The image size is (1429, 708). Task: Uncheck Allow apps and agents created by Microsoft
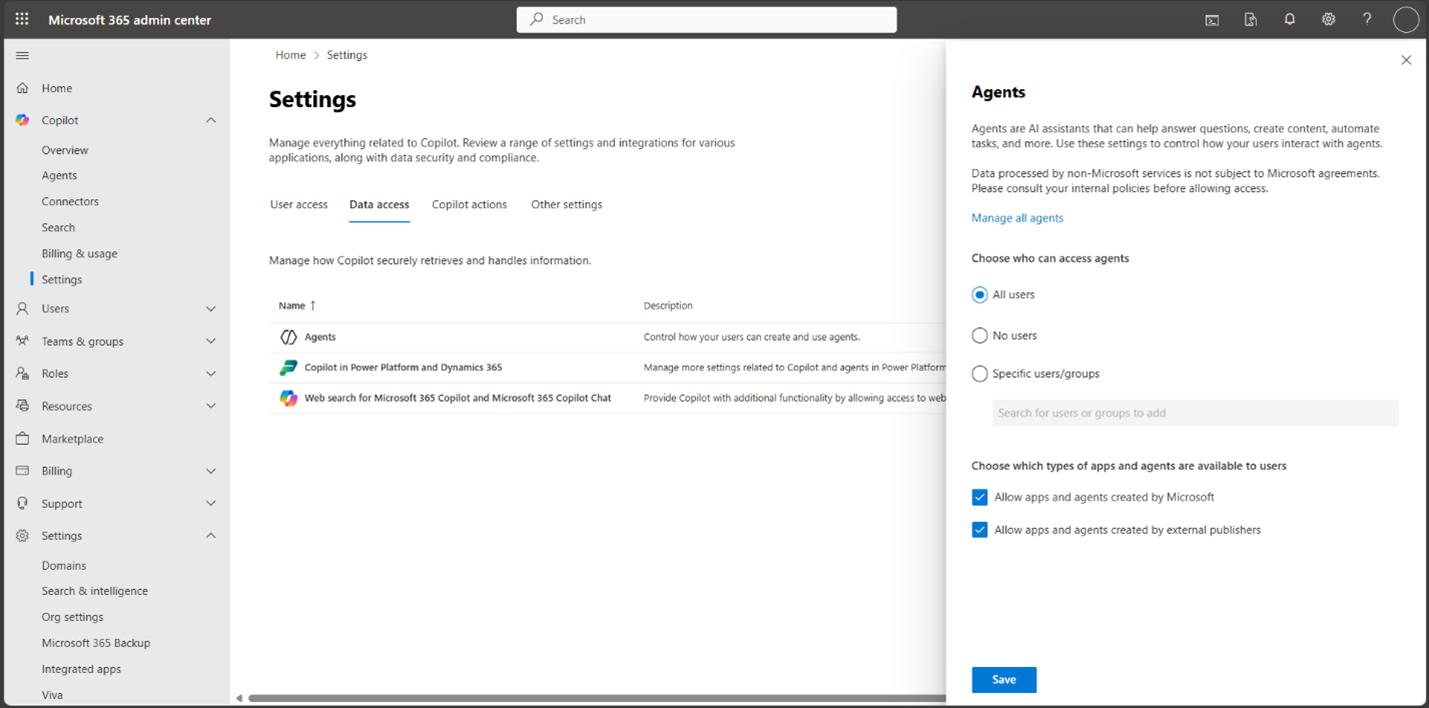(x=979, y=497)
